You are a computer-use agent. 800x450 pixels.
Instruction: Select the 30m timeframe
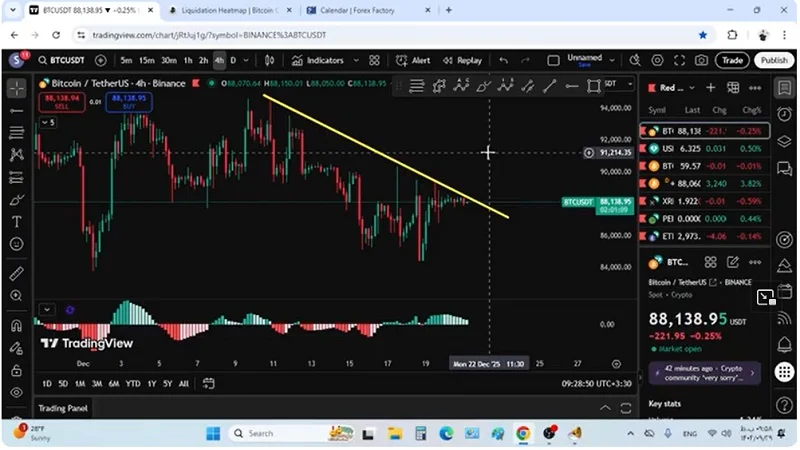point(169,60)
